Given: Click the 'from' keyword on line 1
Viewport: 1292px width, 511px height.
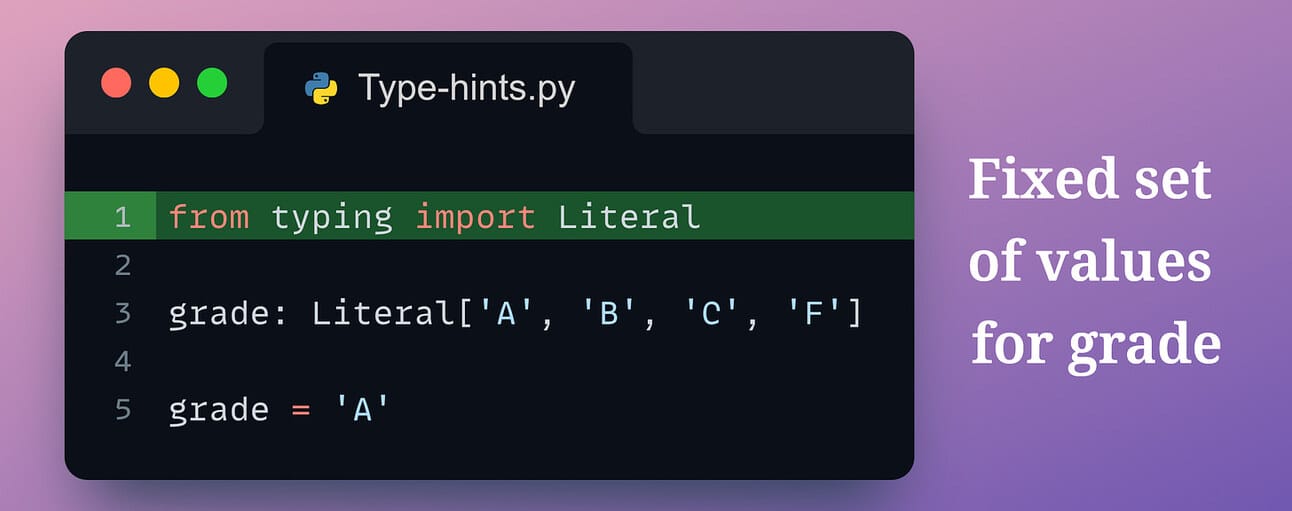Looking at the screenshot, I should pyautogui.click(x=209, y=217).
